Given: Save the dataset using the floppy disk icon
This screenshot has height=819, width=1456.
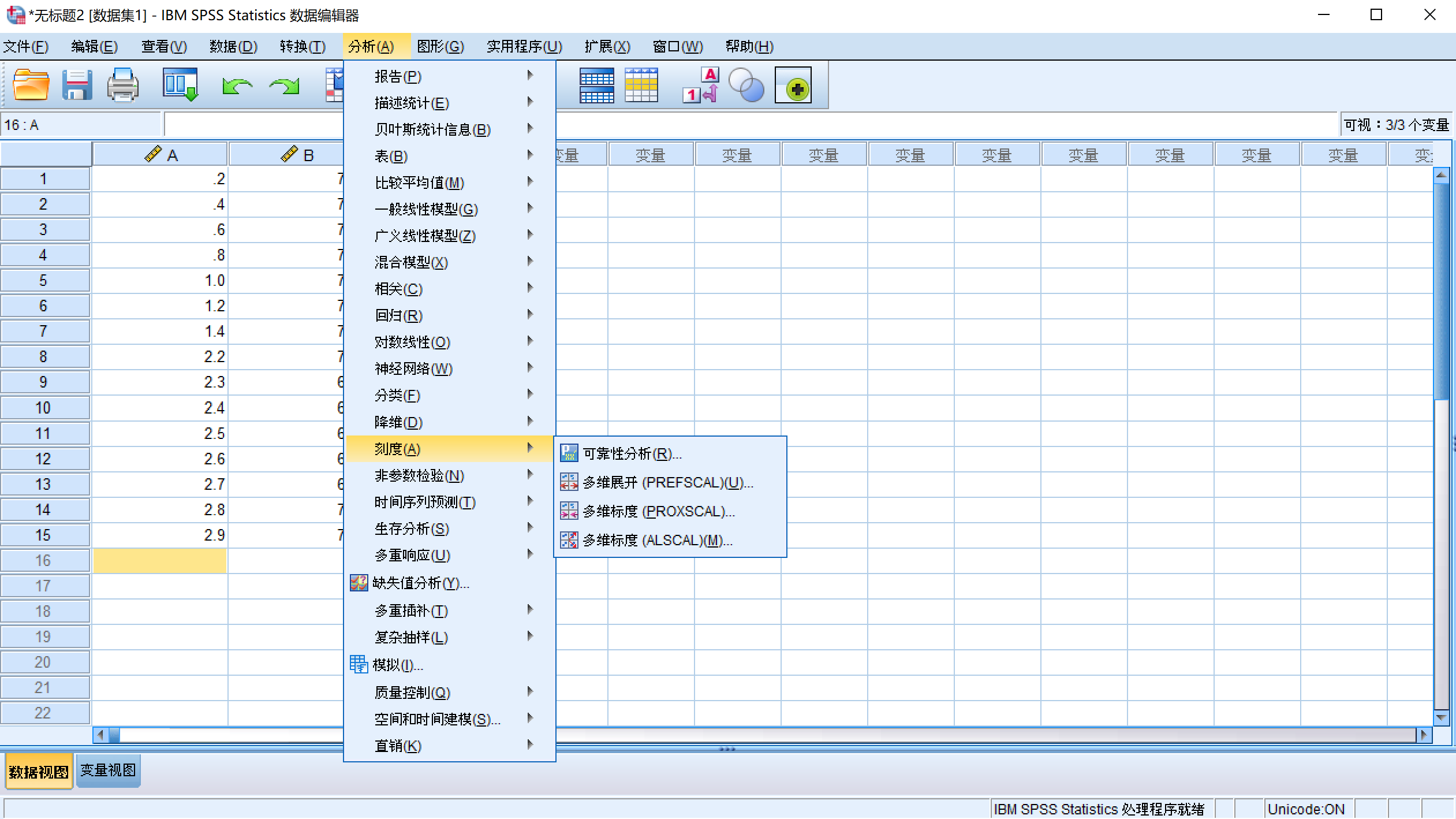Looking at the screenshot, I should coord(75,85).
